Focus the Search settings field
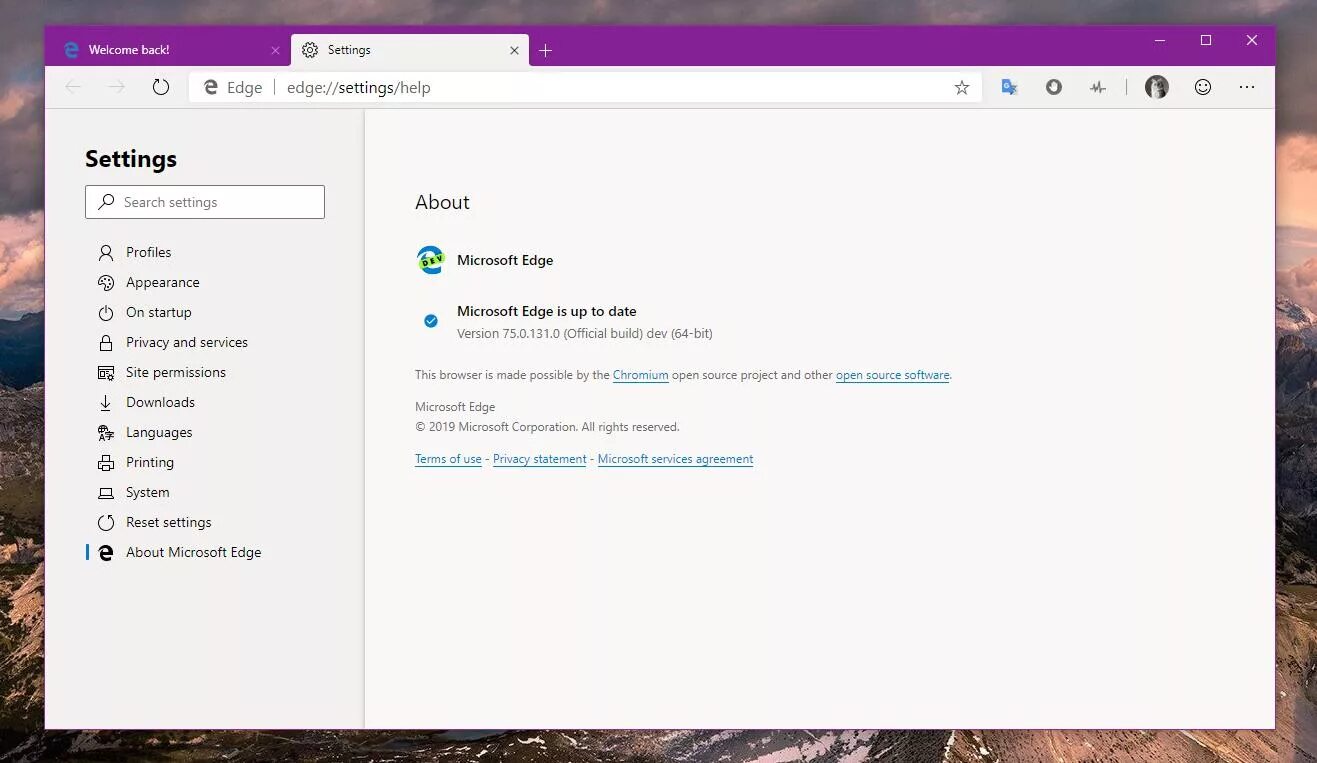Screen dimensions: 1317x763 [x=205, y=202]
